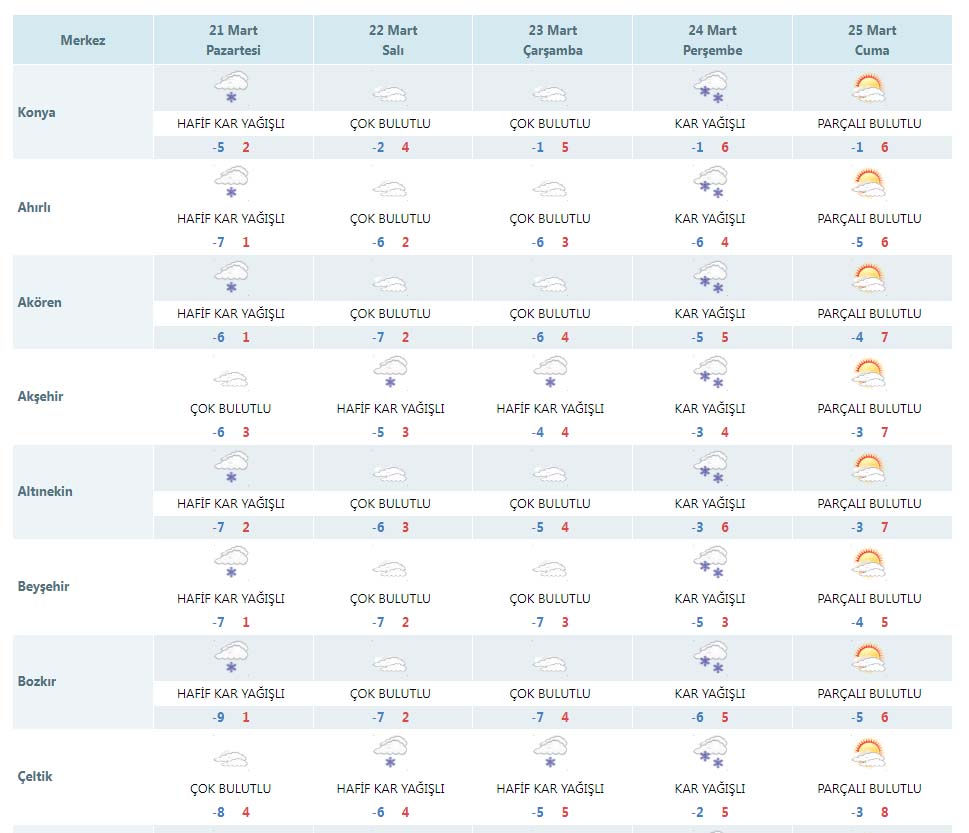Select the Beyşehir district name

43,586
